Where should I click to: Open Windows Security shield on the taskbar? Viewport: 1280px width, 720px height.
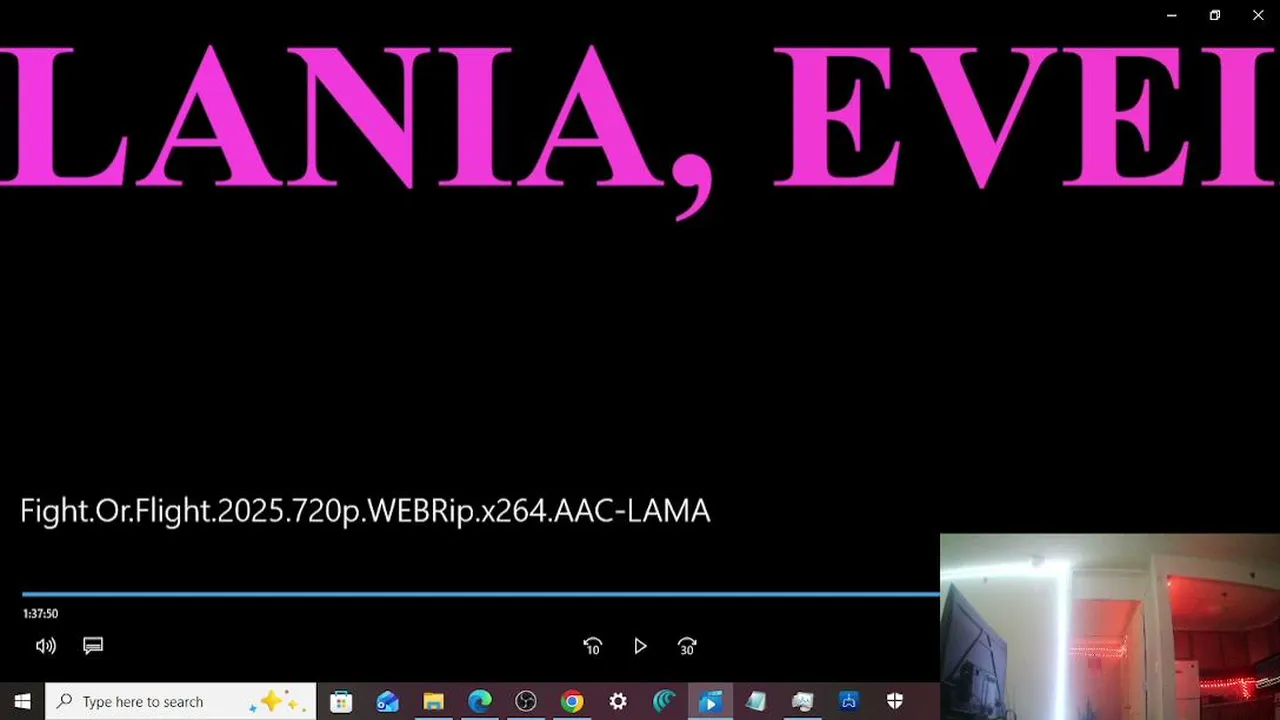895,702
